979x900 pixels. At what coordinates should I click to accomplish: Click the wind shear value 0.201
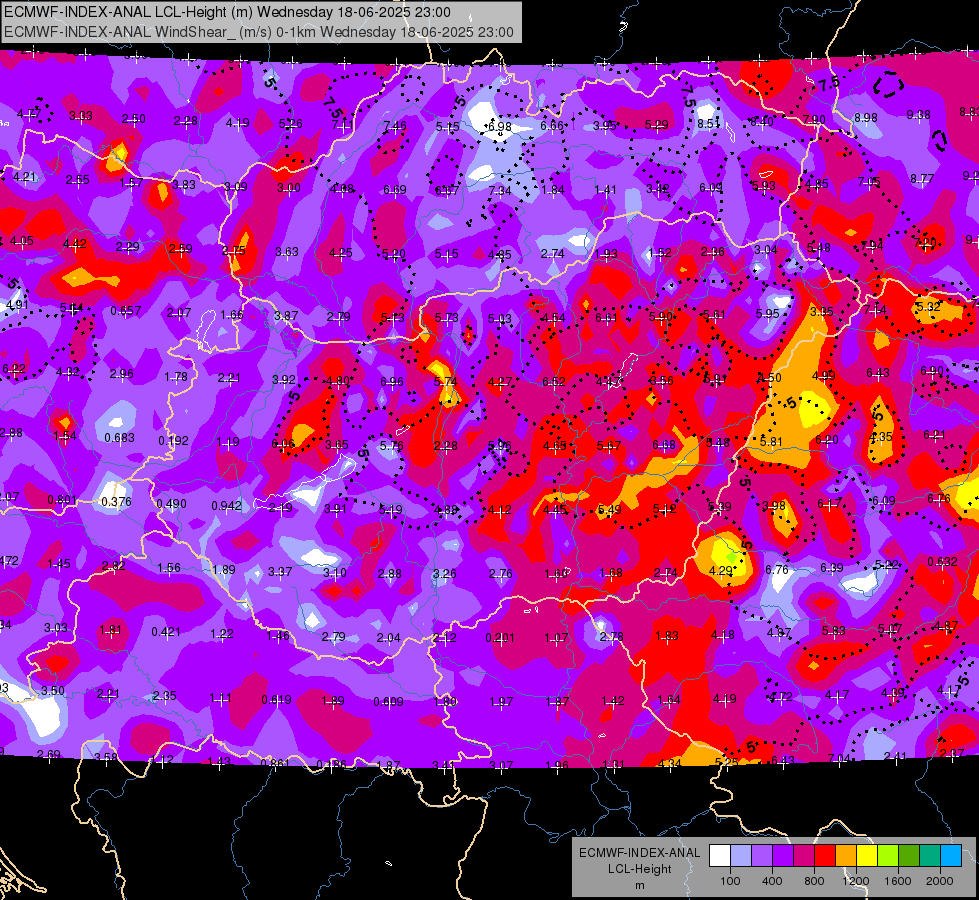click(500, 638)
